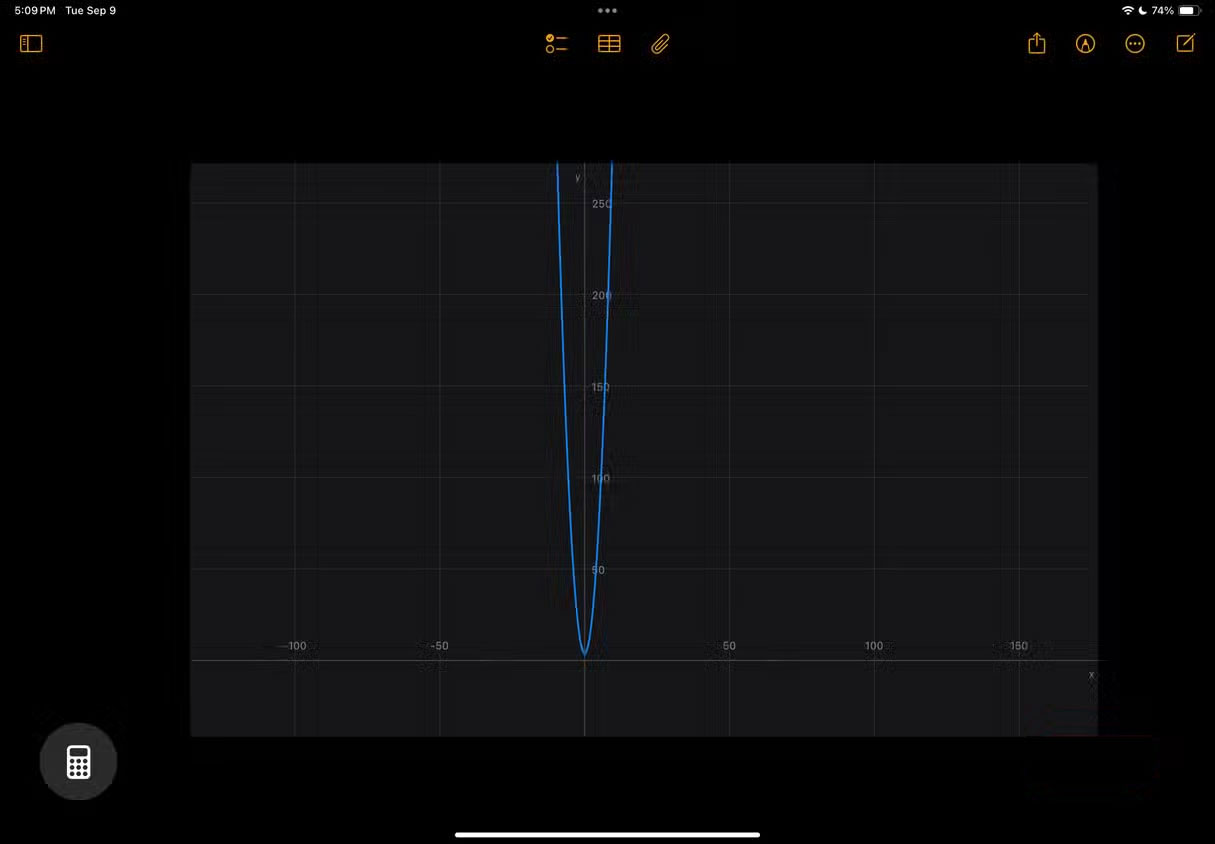Activate the Markup pen tool

point(1085,44)
